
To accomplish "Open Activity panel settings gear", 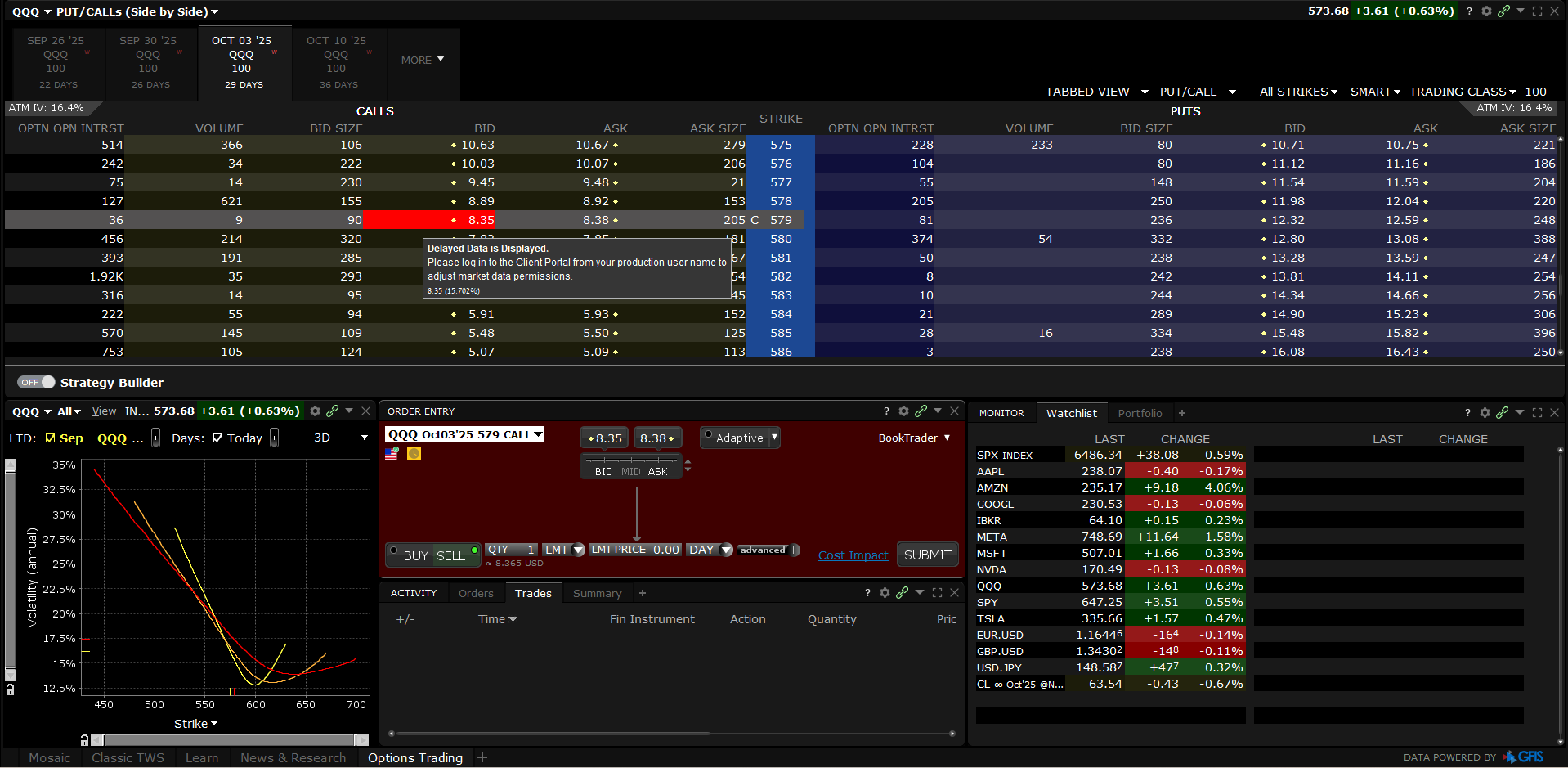I will pyautogui.click(x=885, y=592).
